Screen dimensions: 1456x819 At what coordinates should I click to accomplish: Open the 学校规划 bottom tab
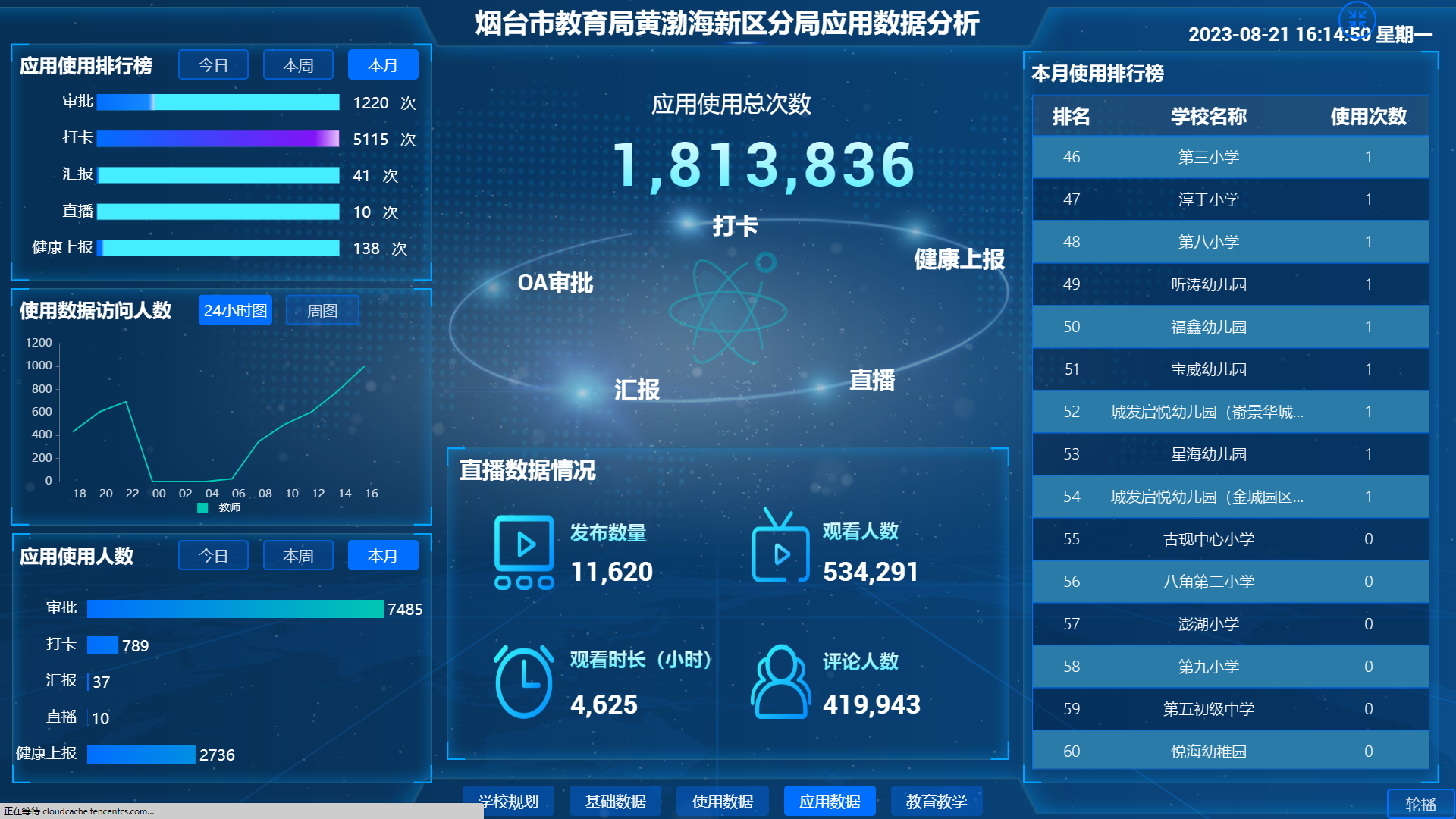[x=508, y=801]
